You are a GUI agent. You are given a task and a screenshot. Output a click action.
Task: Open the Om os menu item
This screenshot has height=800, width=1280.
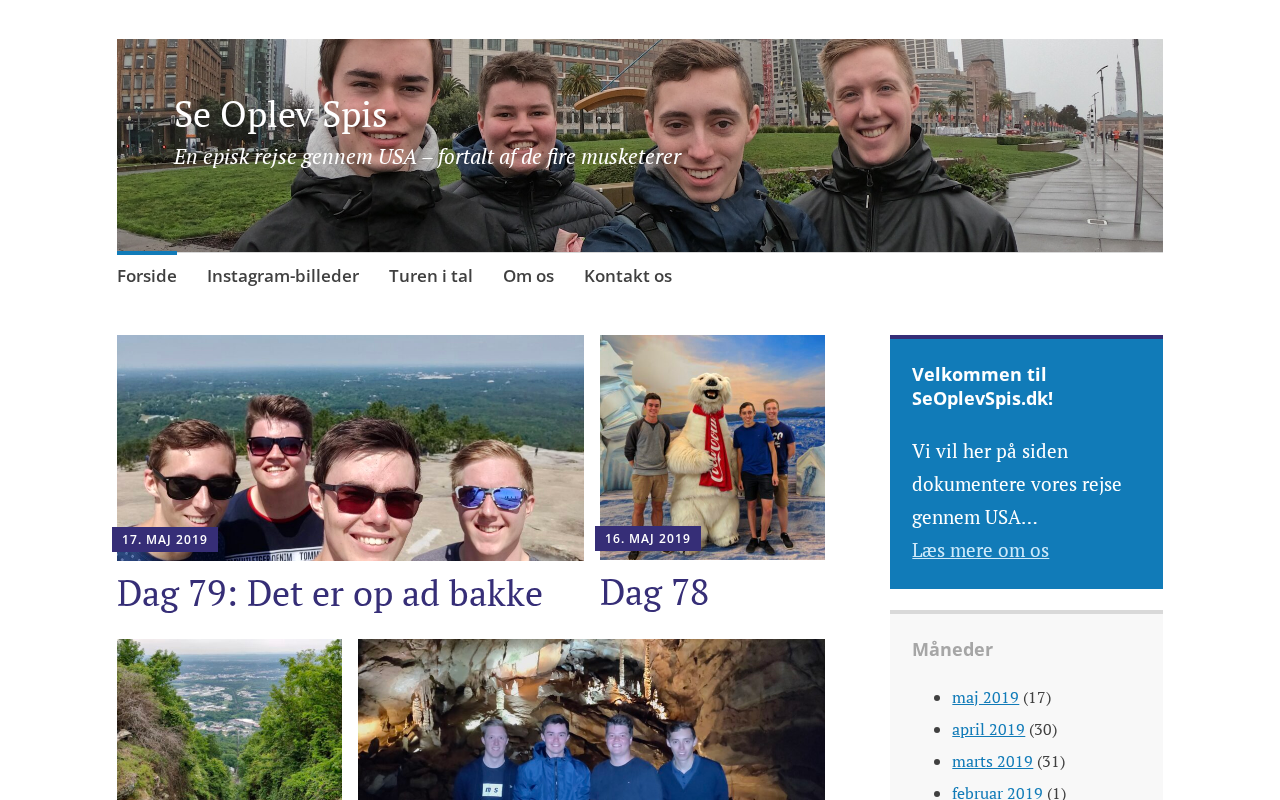[x=528, y=276]
